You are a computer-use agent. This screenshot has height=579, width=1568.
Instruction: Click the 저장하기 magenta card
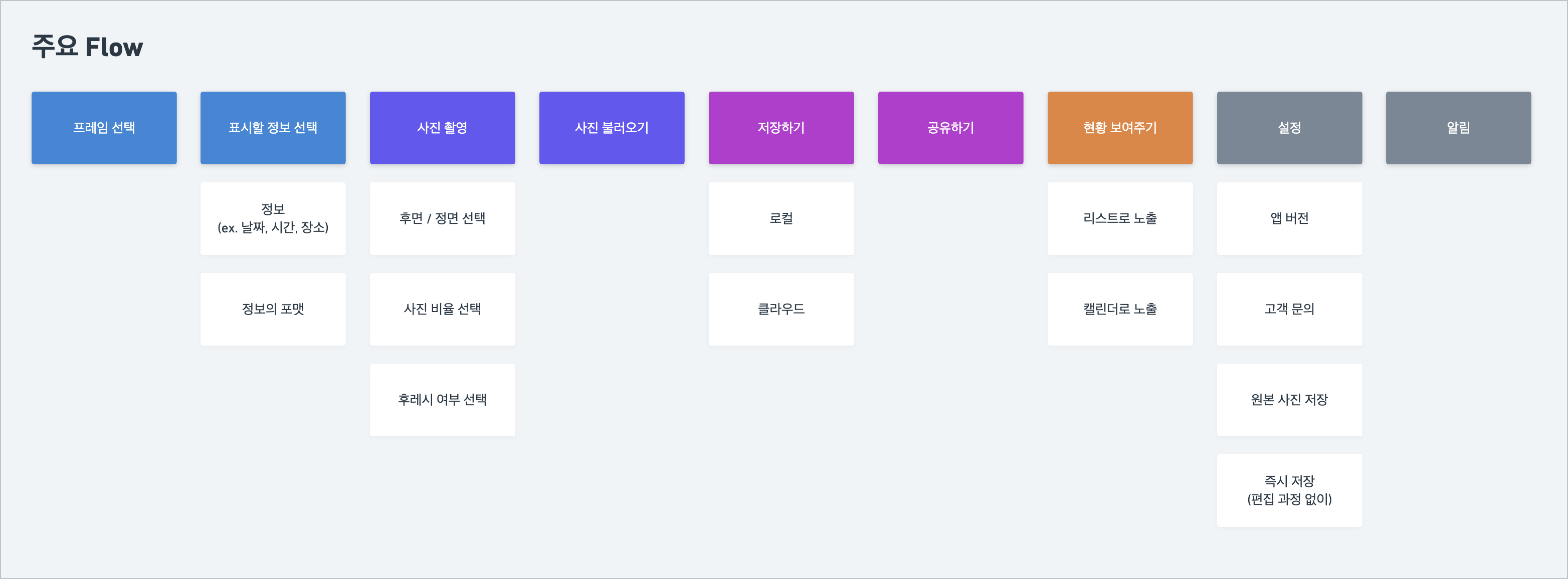(781, 128)
